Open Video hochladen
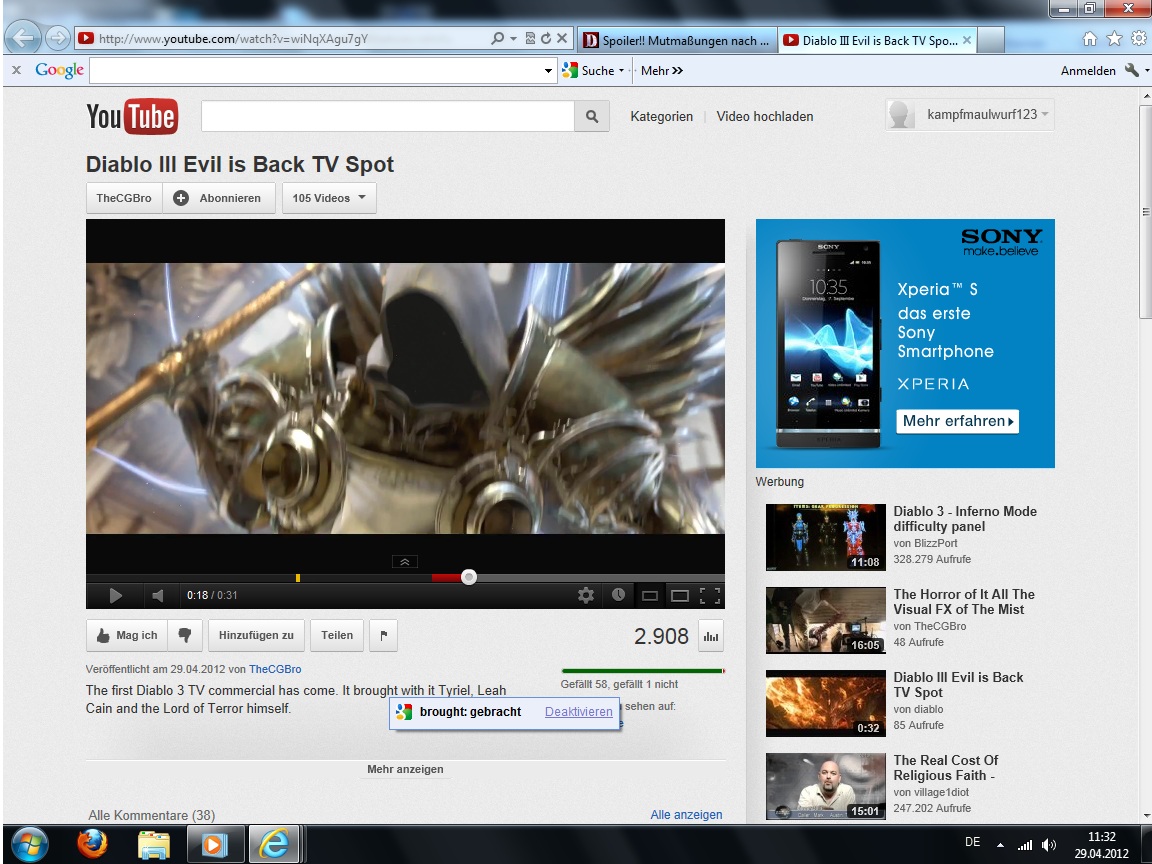Image resolution: width=1152 pixels, height=864 pixels. tap(765, 116)
